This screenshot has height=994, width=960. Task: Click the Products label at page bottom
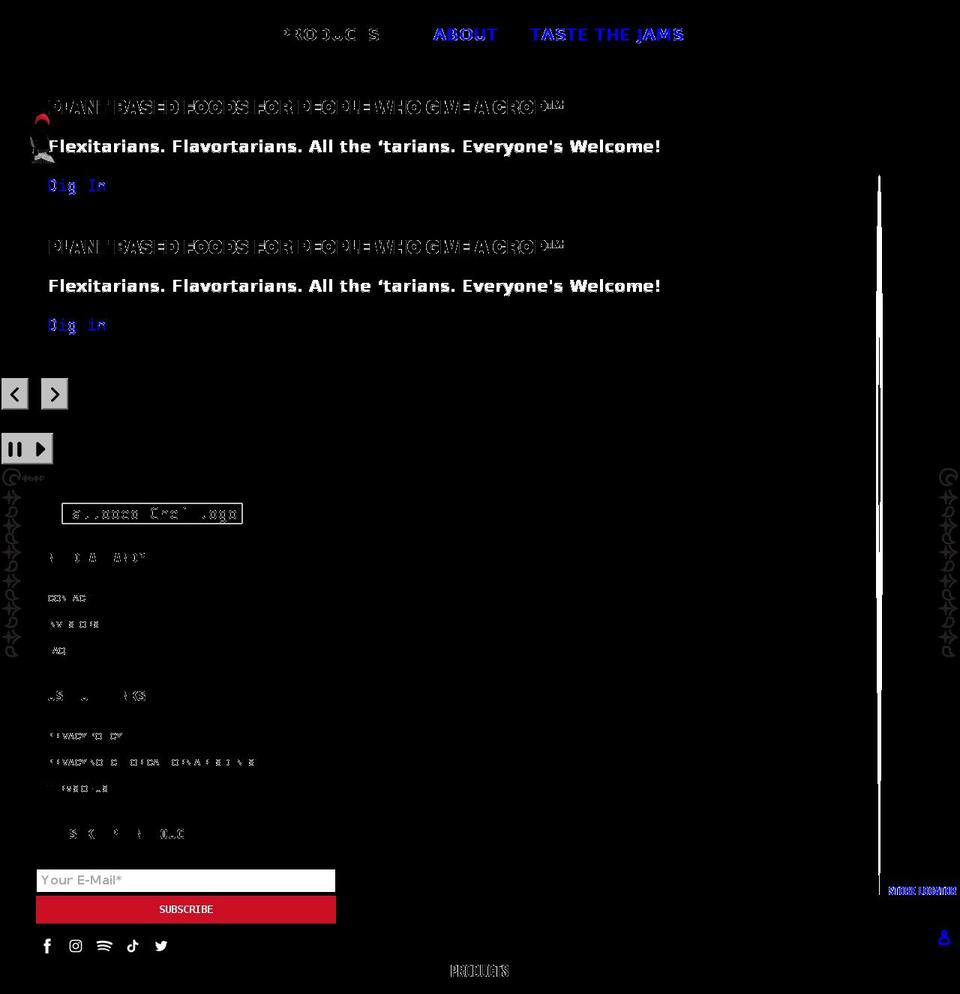(x=479, y=971)
